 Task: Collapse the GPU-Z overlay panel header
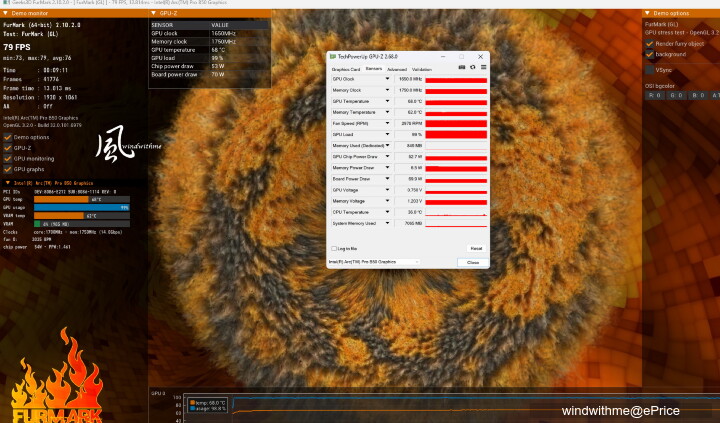pos(152,14)
